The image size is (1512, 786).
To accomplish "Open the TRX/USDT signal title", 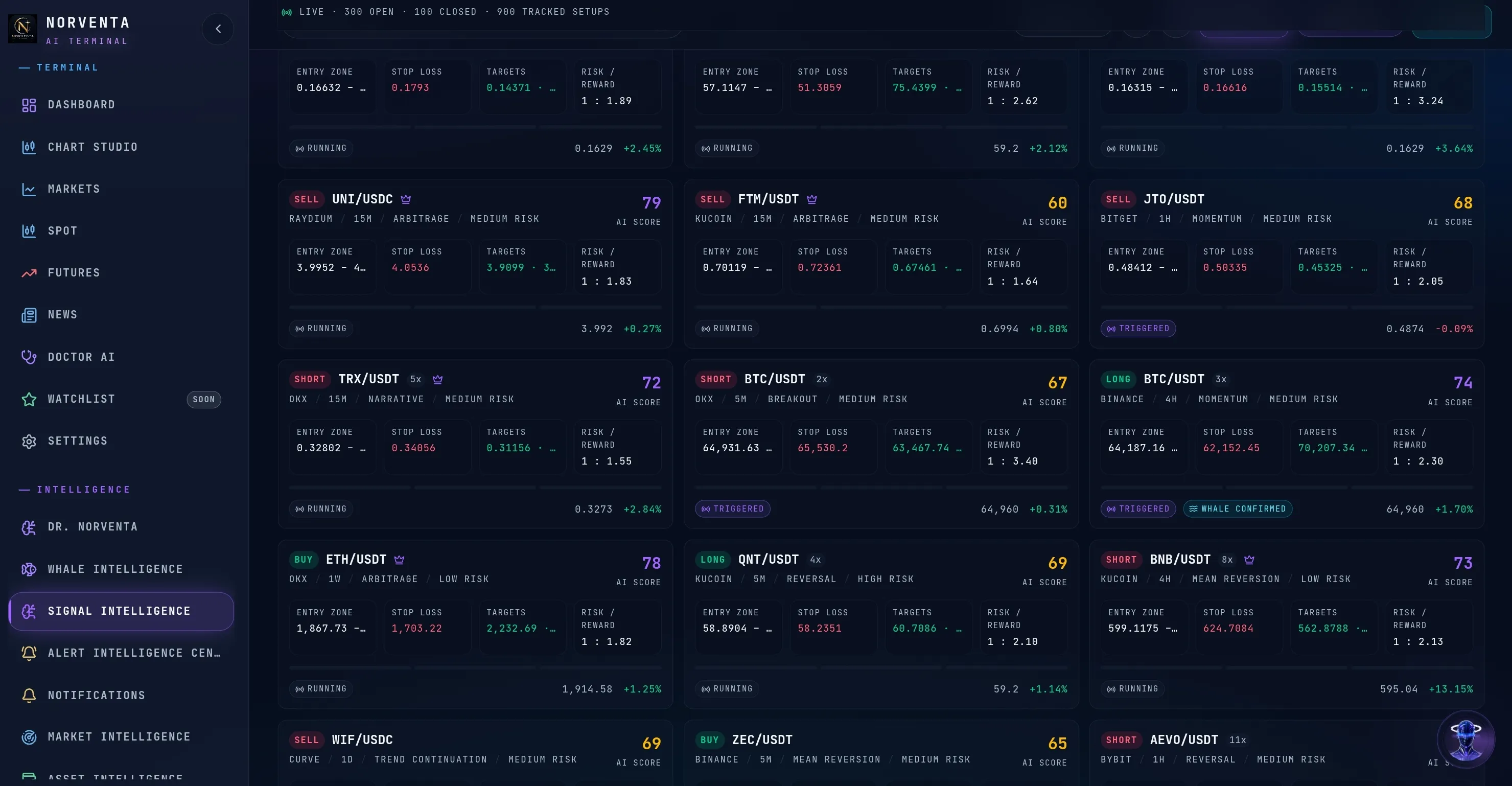I will (368, 380).
